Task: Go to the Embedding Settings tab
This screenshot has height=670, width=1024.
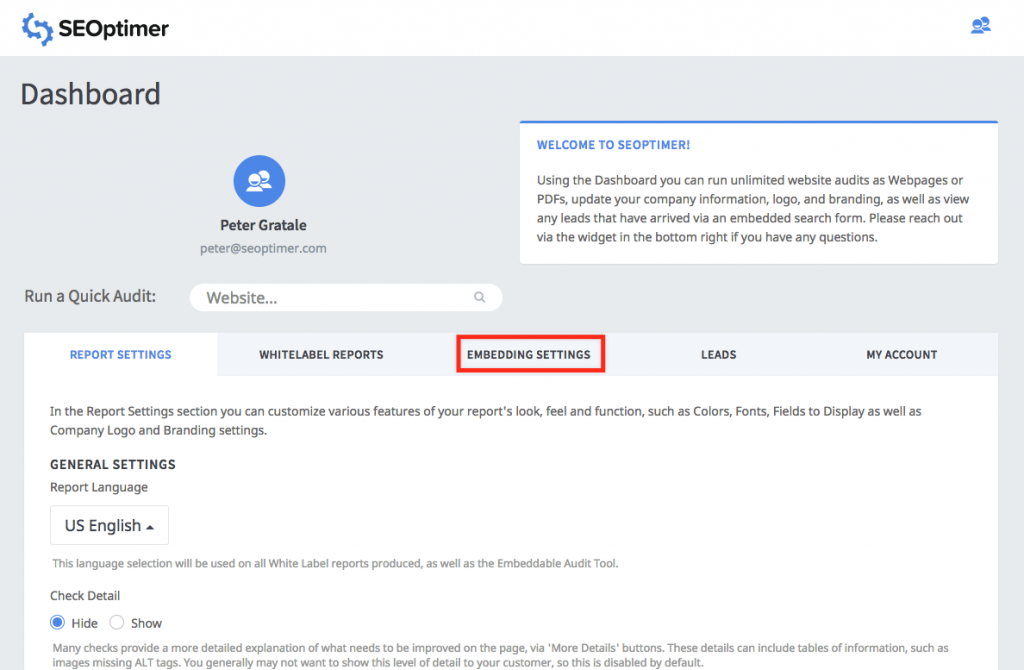Action: pos(529,355)
